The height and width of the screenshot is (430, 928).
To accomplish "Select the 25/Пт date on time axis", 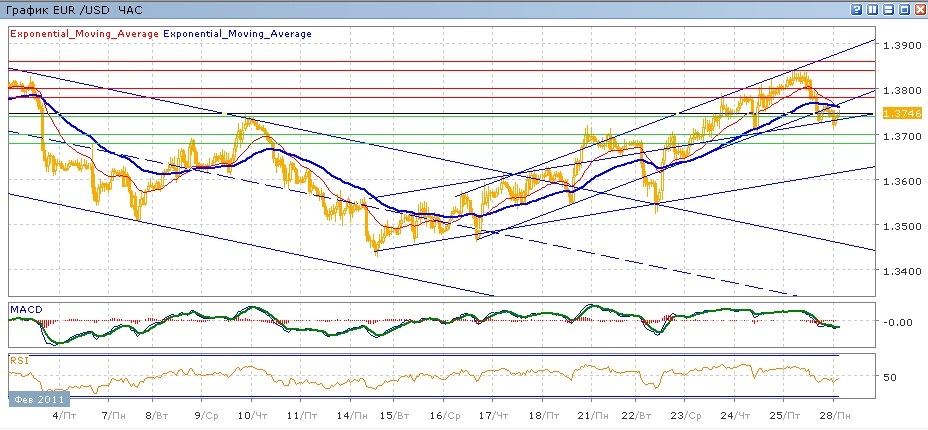I will [785, 416].
